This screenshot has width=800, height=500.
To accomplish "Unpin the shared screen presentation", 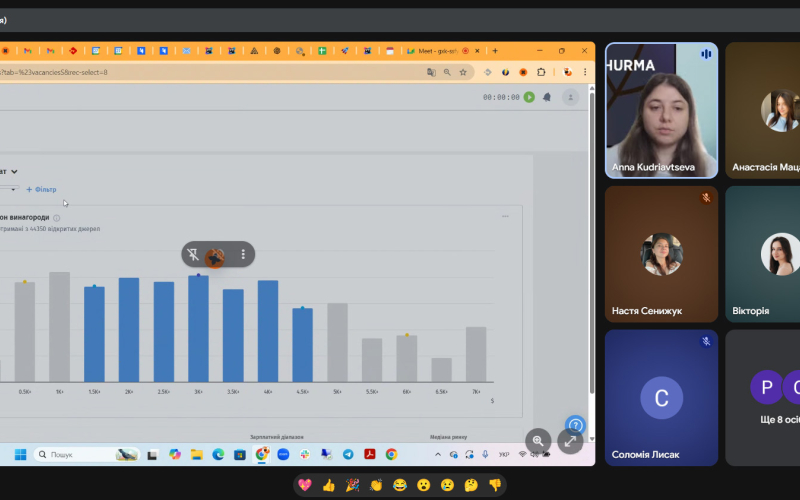I will point(192,255).
